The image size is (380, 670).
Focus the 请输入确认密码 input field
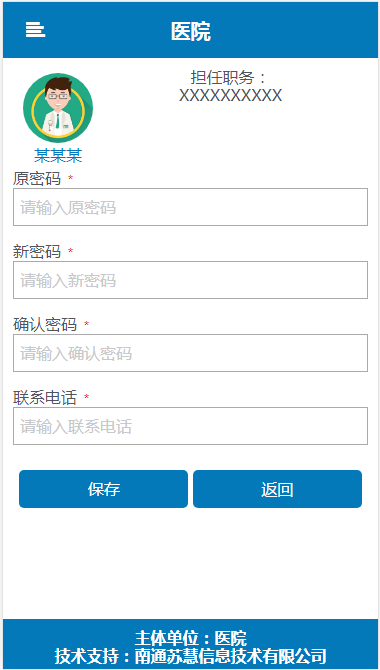190,353
